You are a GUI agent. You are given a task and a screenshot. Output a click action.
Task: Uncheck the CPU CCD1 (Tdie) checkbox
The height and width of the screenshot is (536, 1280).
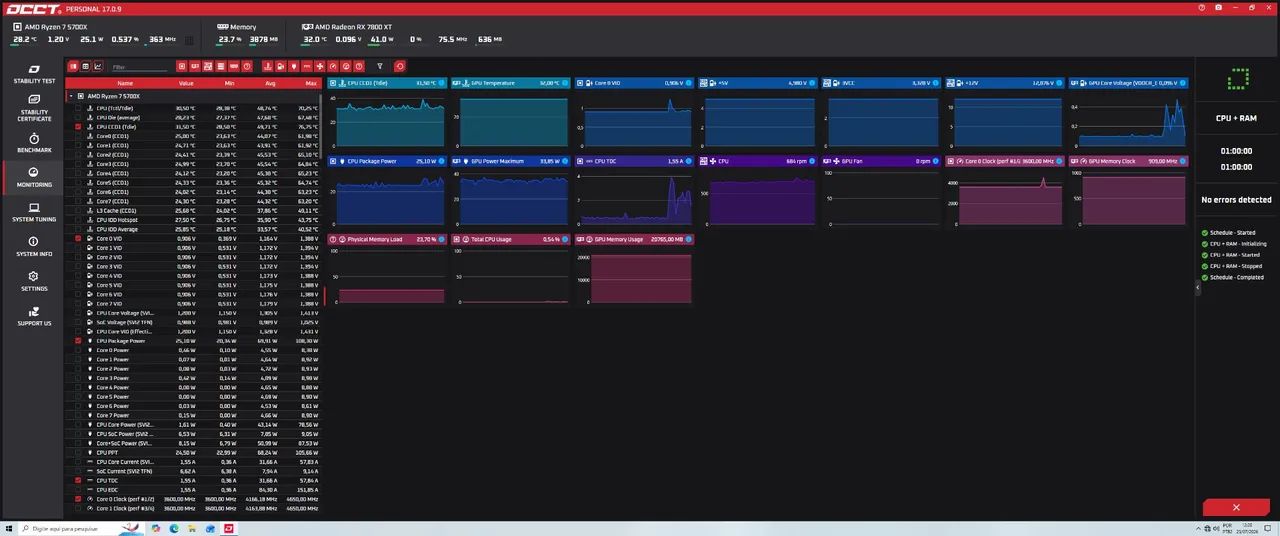(79, 127)
